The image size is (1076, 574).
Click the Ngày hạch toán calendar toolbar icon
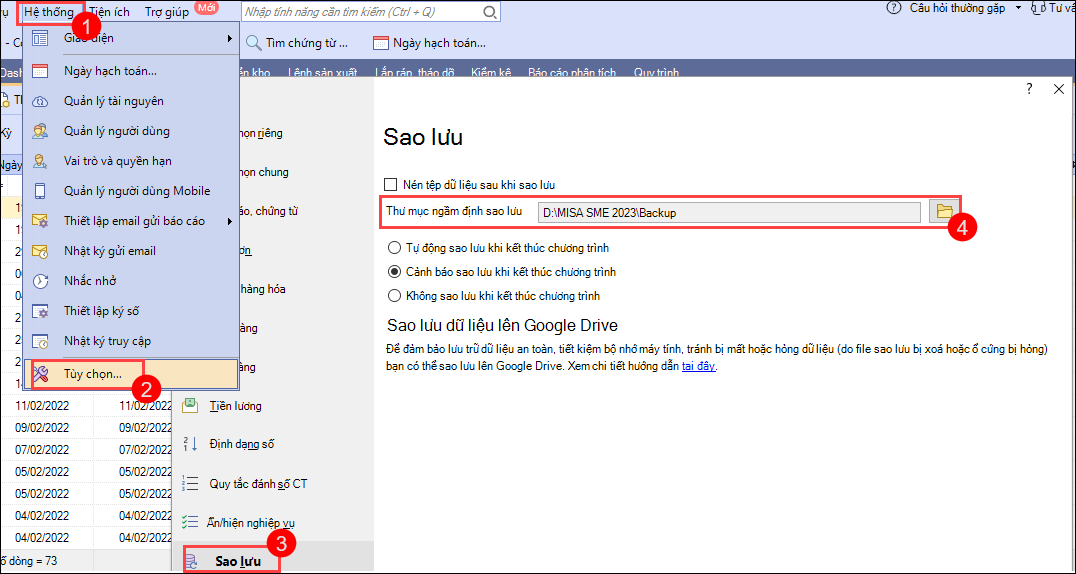[x=380, y=43]
